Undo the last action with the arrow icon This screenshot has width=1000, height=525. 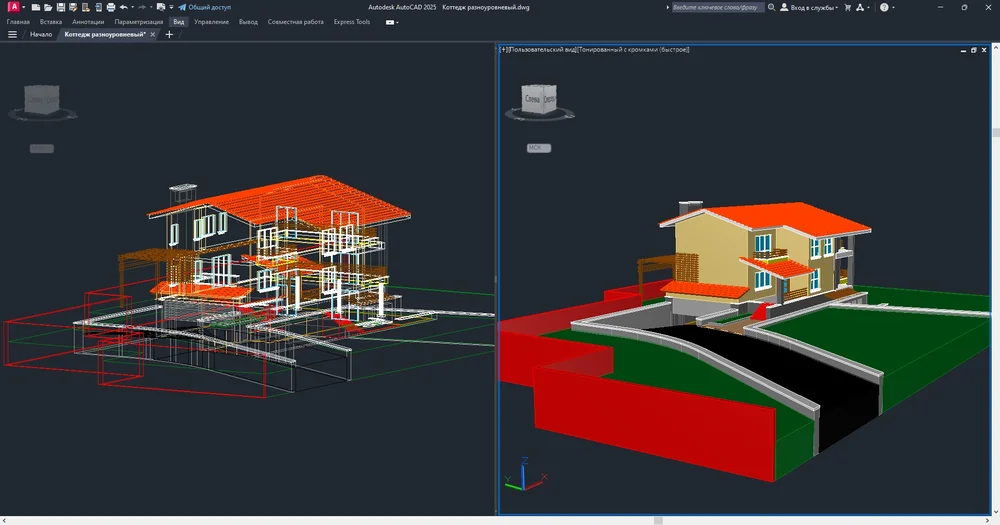124,7
